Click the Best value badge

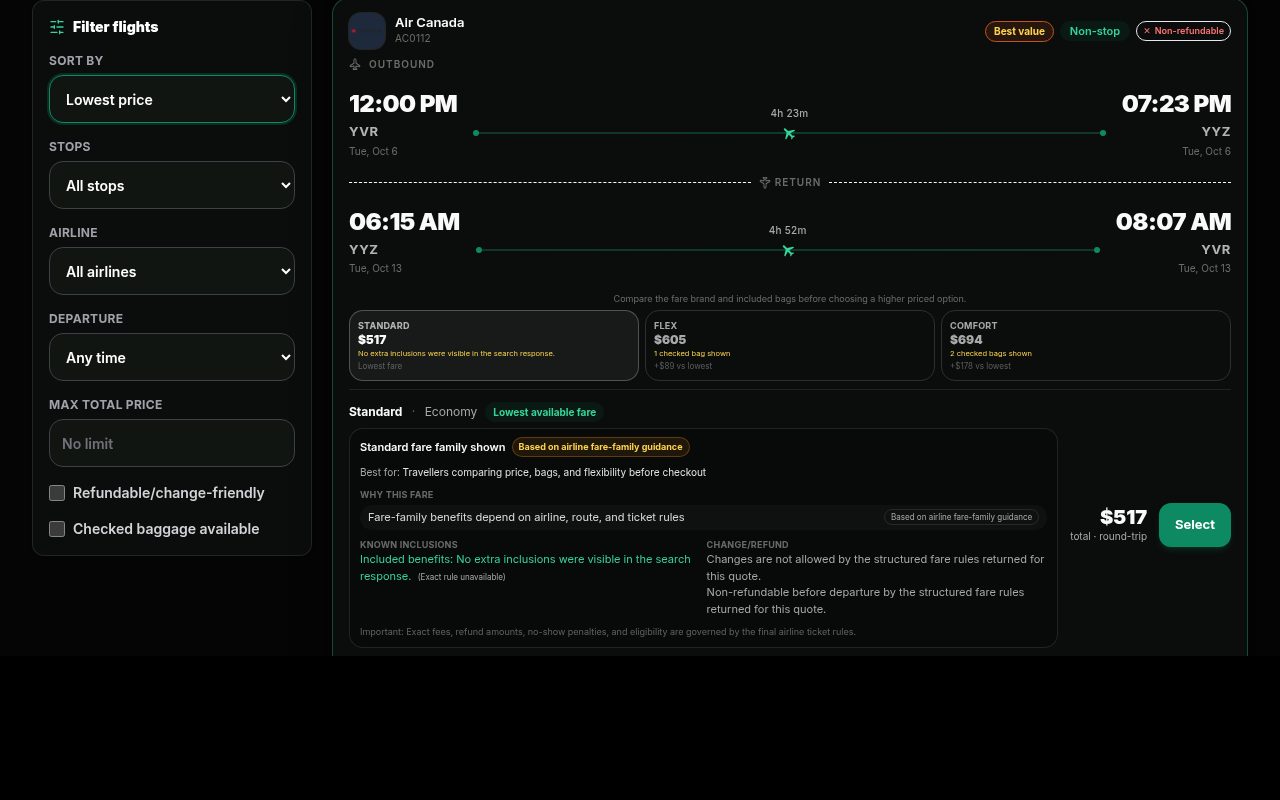1019,31
